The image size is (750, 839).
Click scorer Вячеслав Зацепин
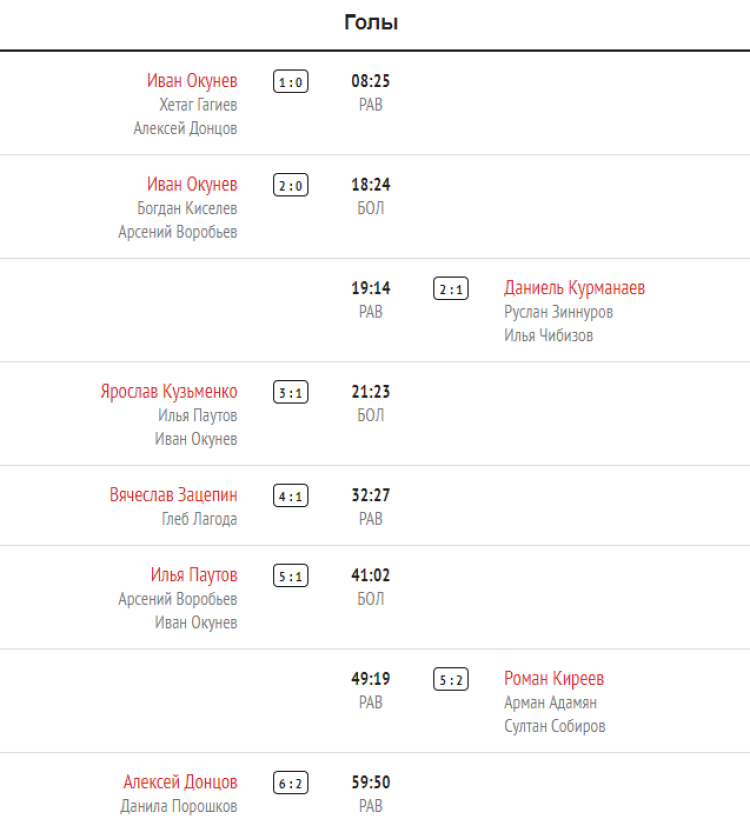pos(174,495)
